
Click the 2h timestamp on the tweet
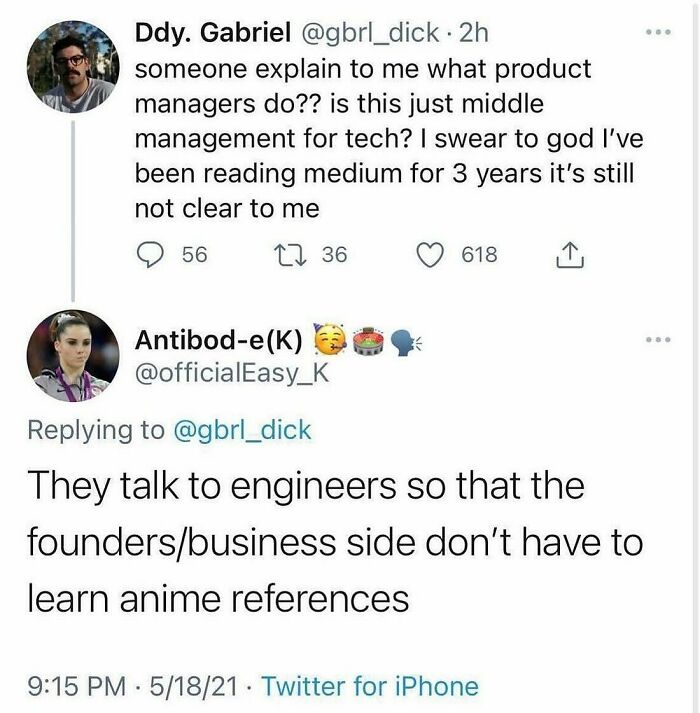pos(471,33)
